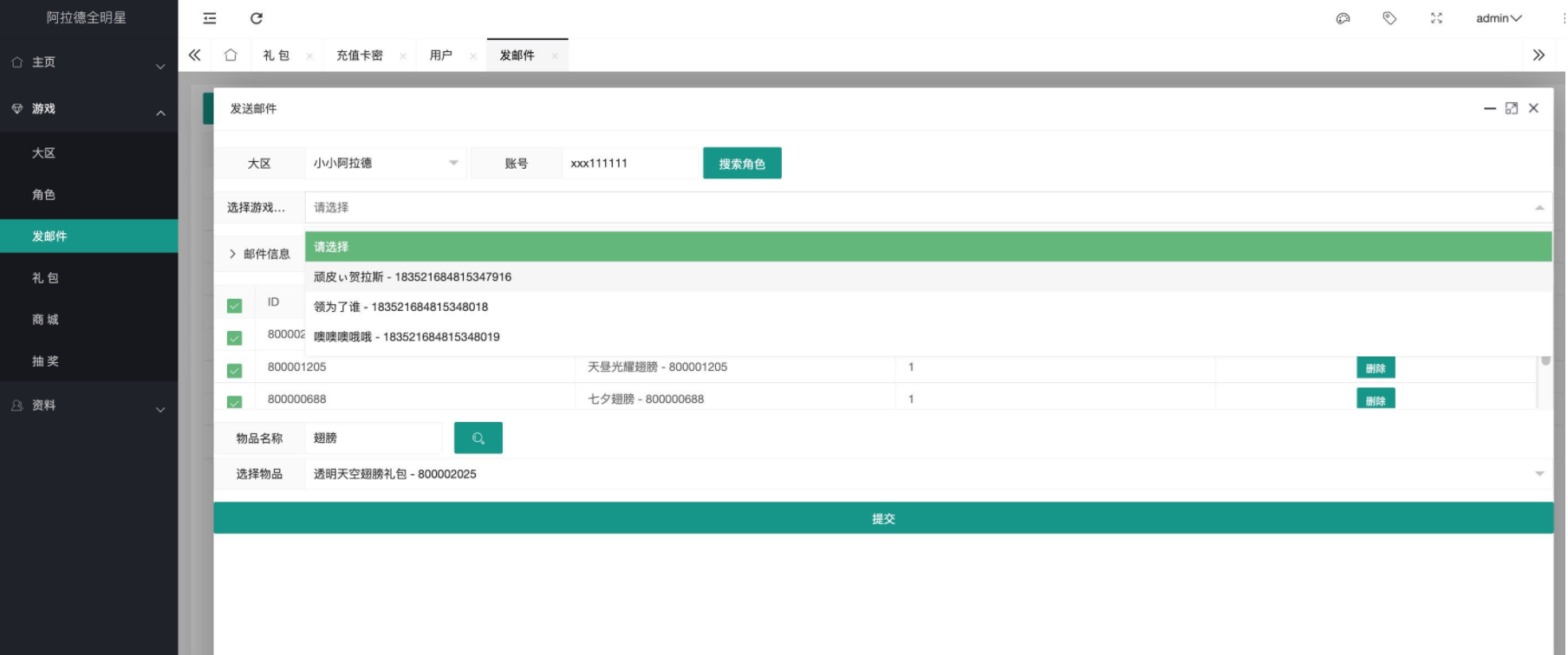The image size is (1568, 655).
Task: Toggle the select-all checkbox in ID header
Action: pyautogui.click(x=234, y=306)
